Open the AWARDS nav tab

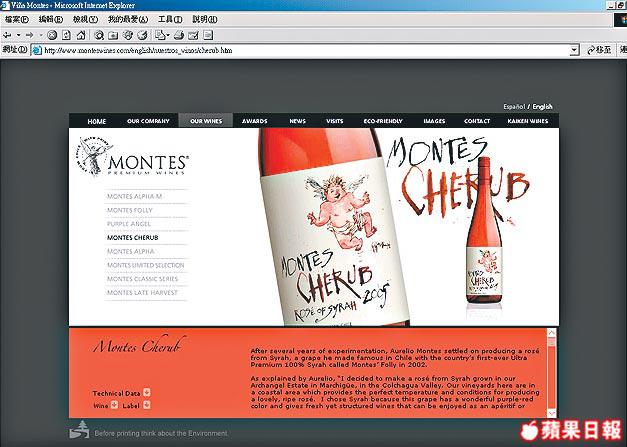click(x=255, y=121)
